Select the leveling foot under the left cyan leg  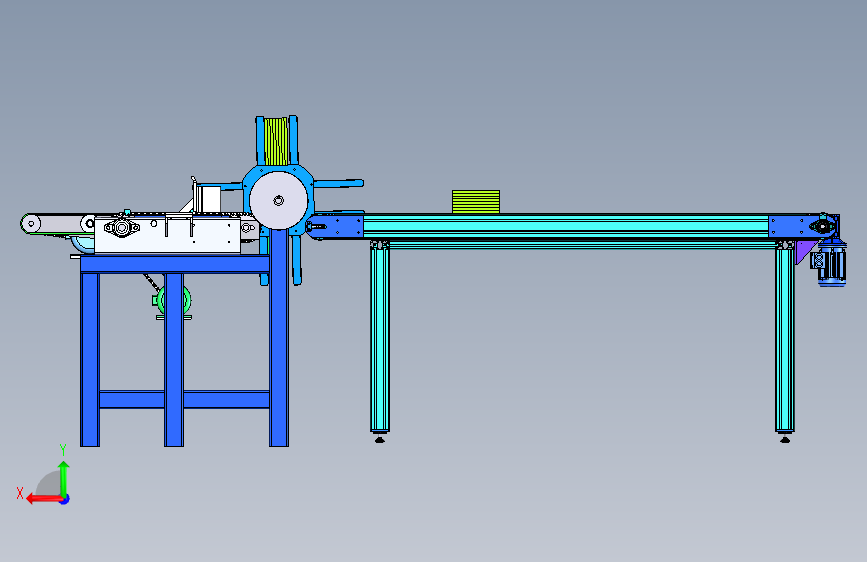(x=380, y=439)
